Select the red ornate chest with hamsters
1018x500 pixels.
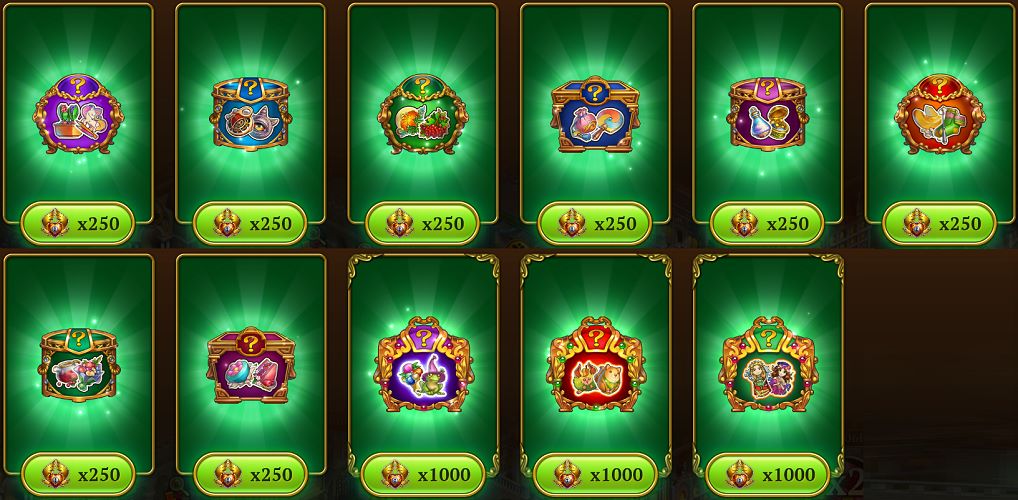click(x=596, y=364)
